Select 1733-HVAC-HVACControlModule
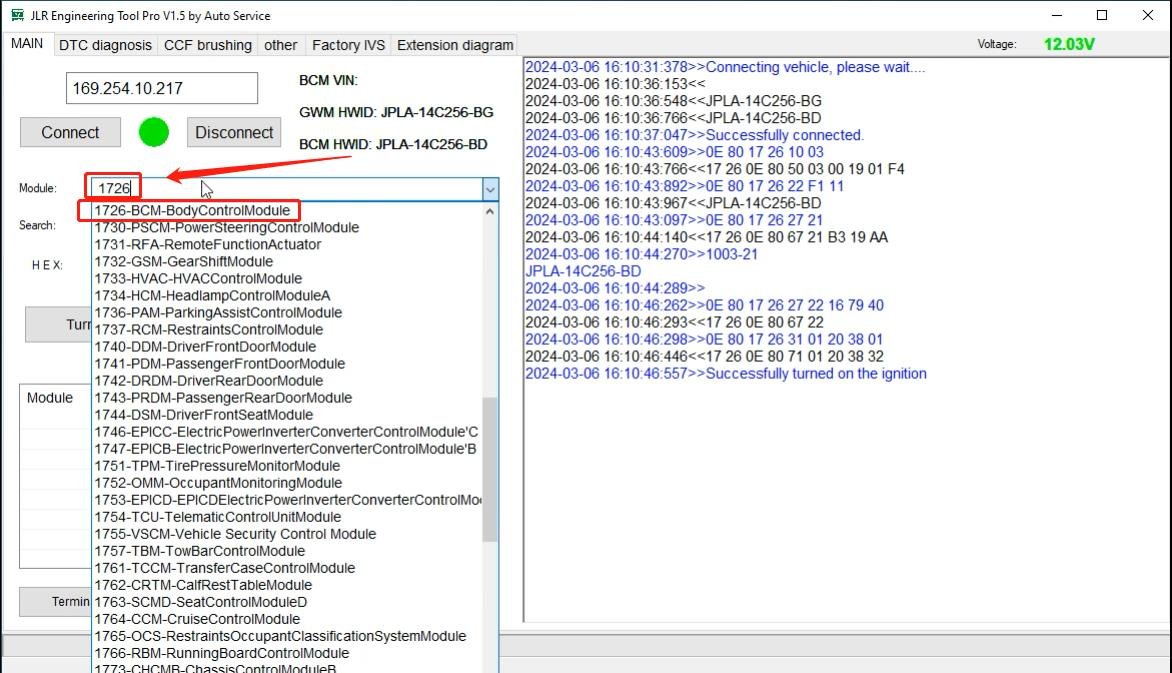This screenshot has height=673, width=1172. tap(287, 278)
